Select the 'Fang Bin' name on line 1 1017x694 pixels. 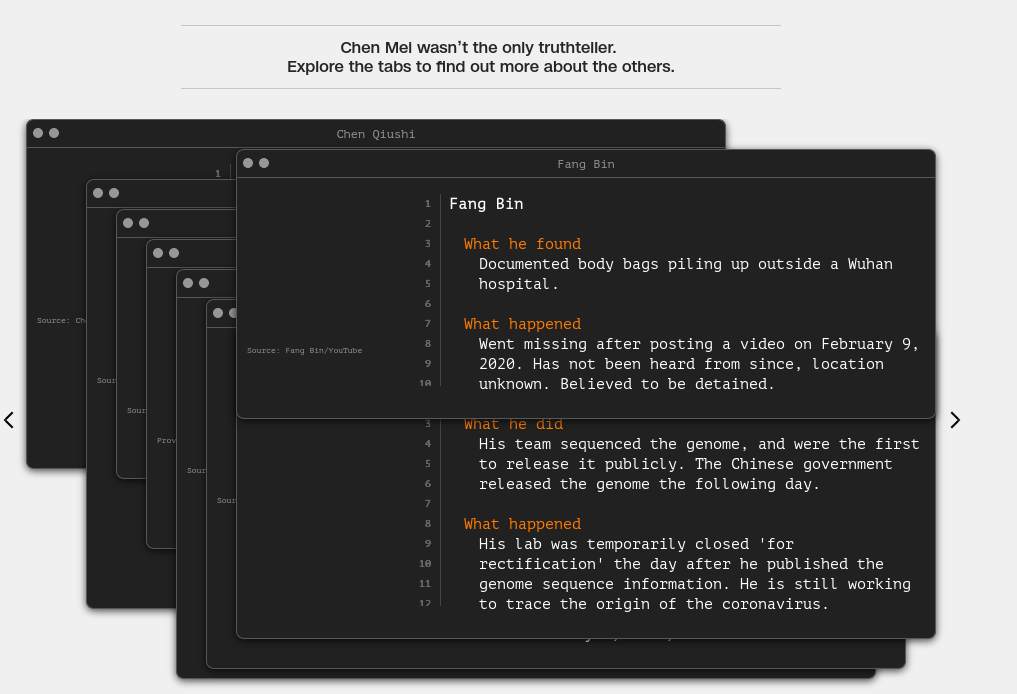coord(486,204)
